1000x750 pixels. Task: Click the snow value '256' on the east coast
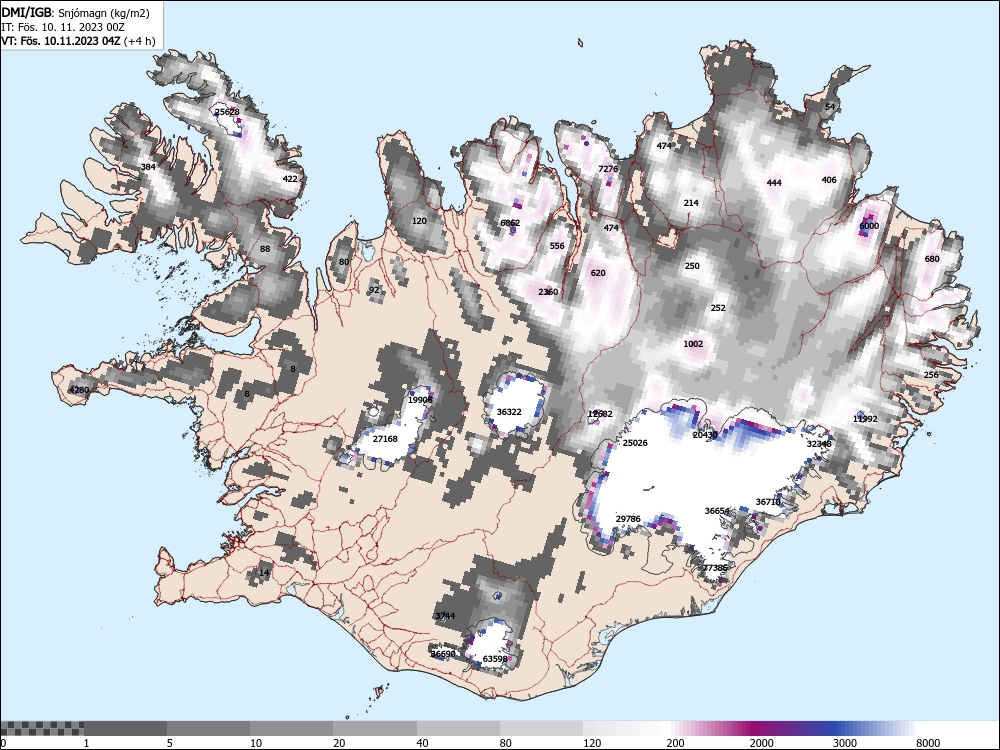tap(931, 375)
